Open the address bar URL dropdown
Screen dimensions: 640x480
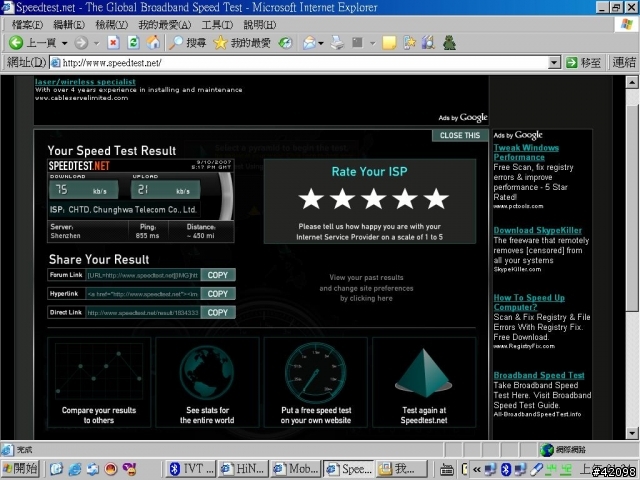point(554,62)
